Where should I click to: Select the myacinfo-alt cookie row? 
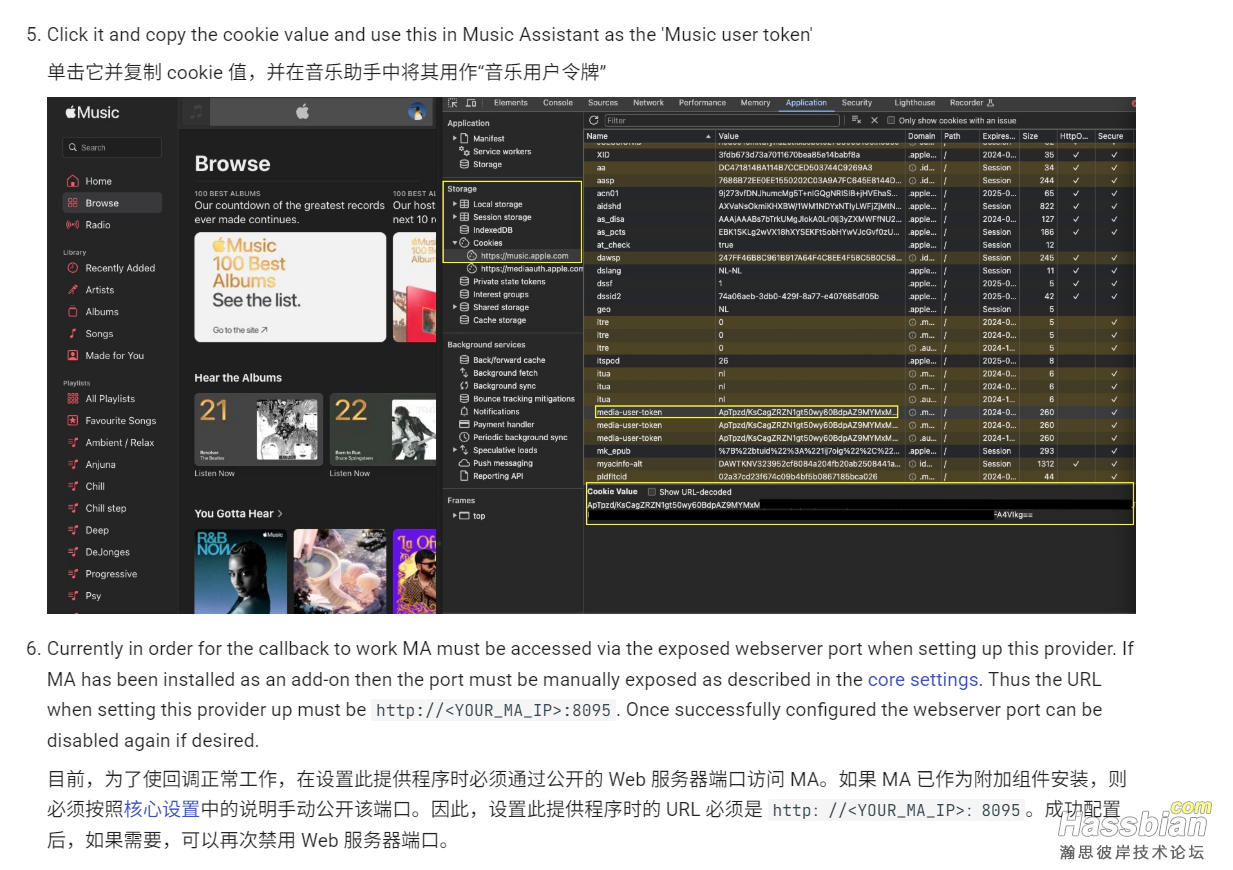(859, 464)
